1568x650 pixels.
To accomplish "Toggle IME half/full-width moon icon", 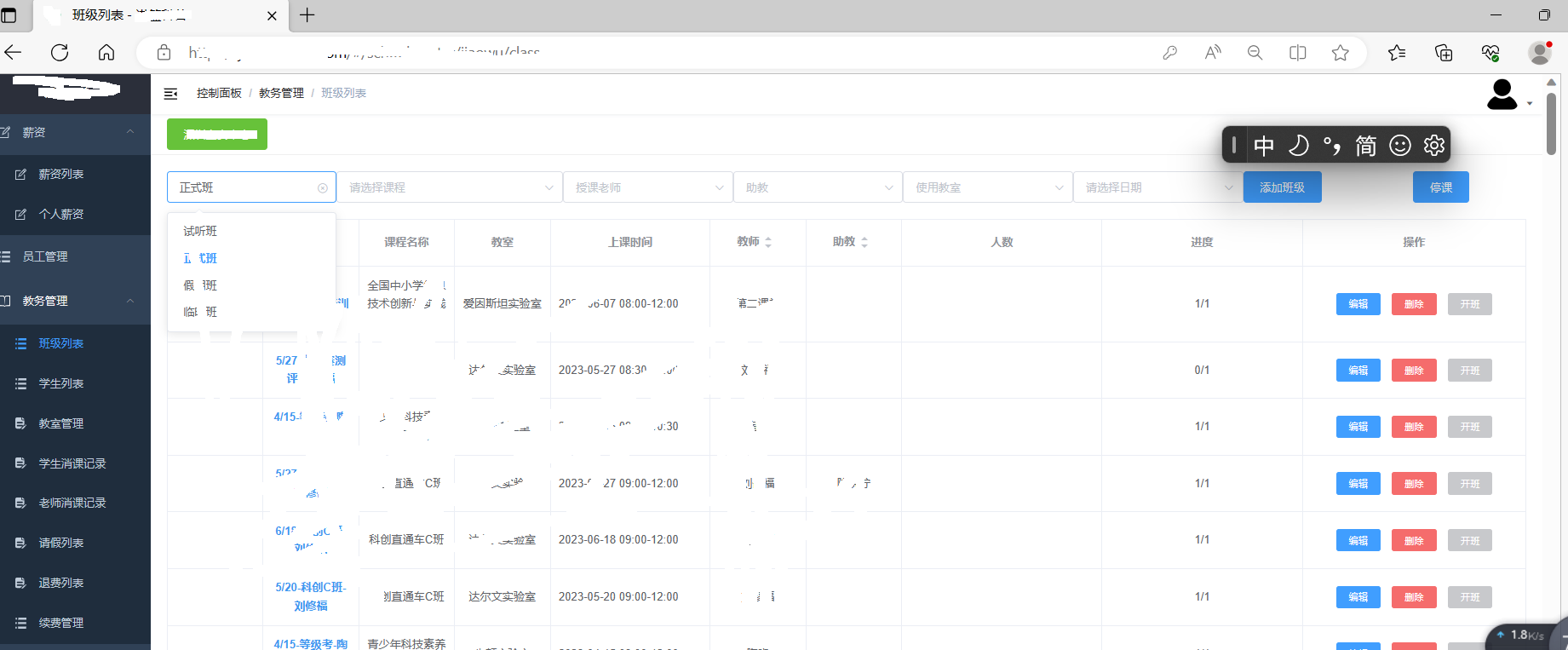I will tap(1298, 146).
